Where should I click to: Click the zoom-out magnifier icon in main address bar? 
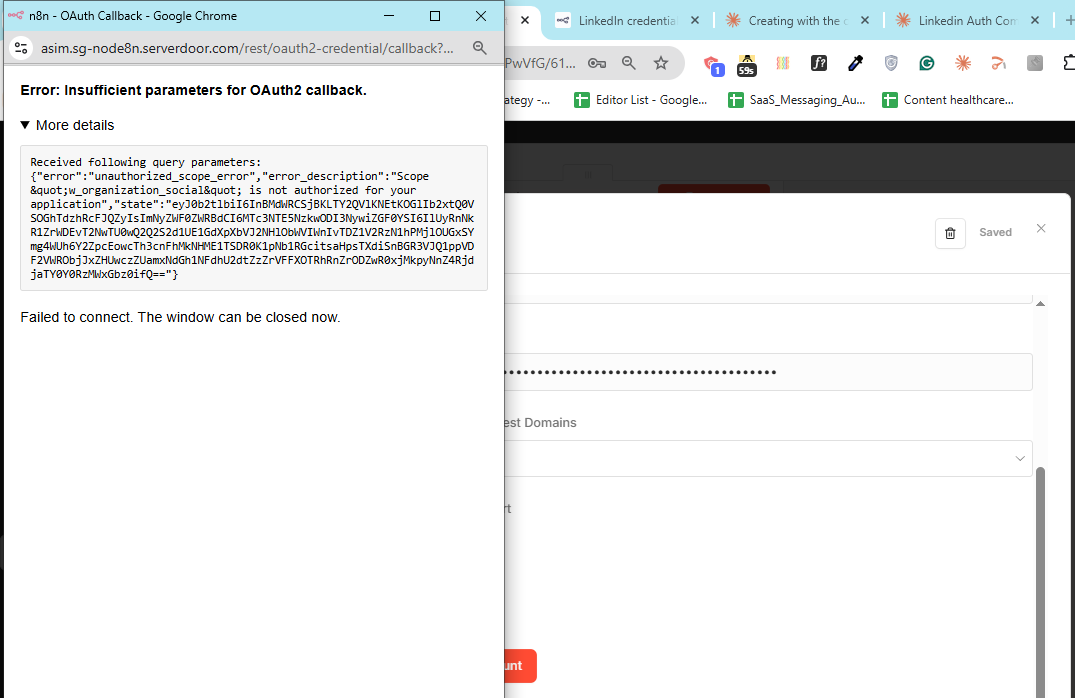[629, 63]
